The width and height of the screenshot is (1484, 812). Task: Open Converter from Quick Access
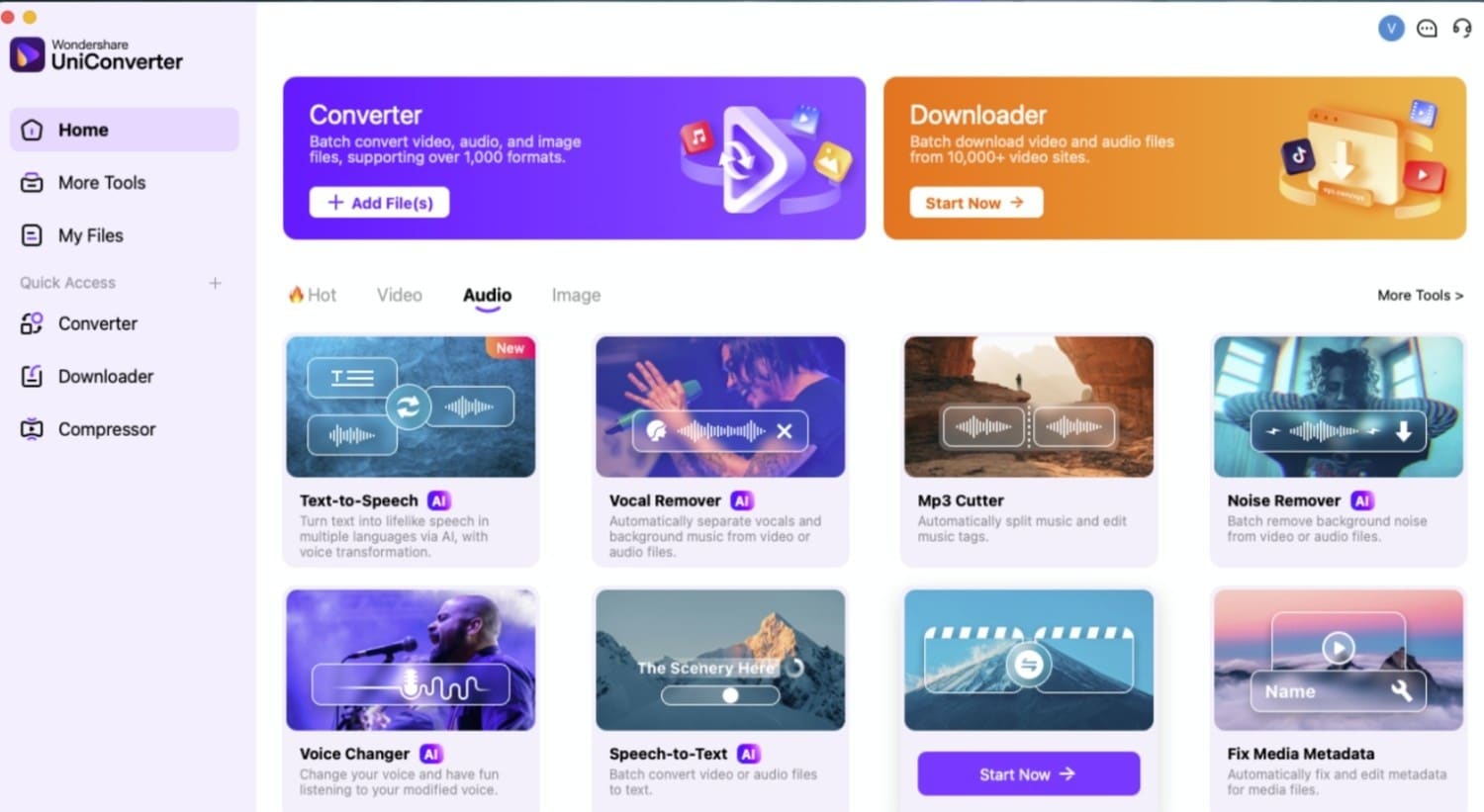click(124, 323)
